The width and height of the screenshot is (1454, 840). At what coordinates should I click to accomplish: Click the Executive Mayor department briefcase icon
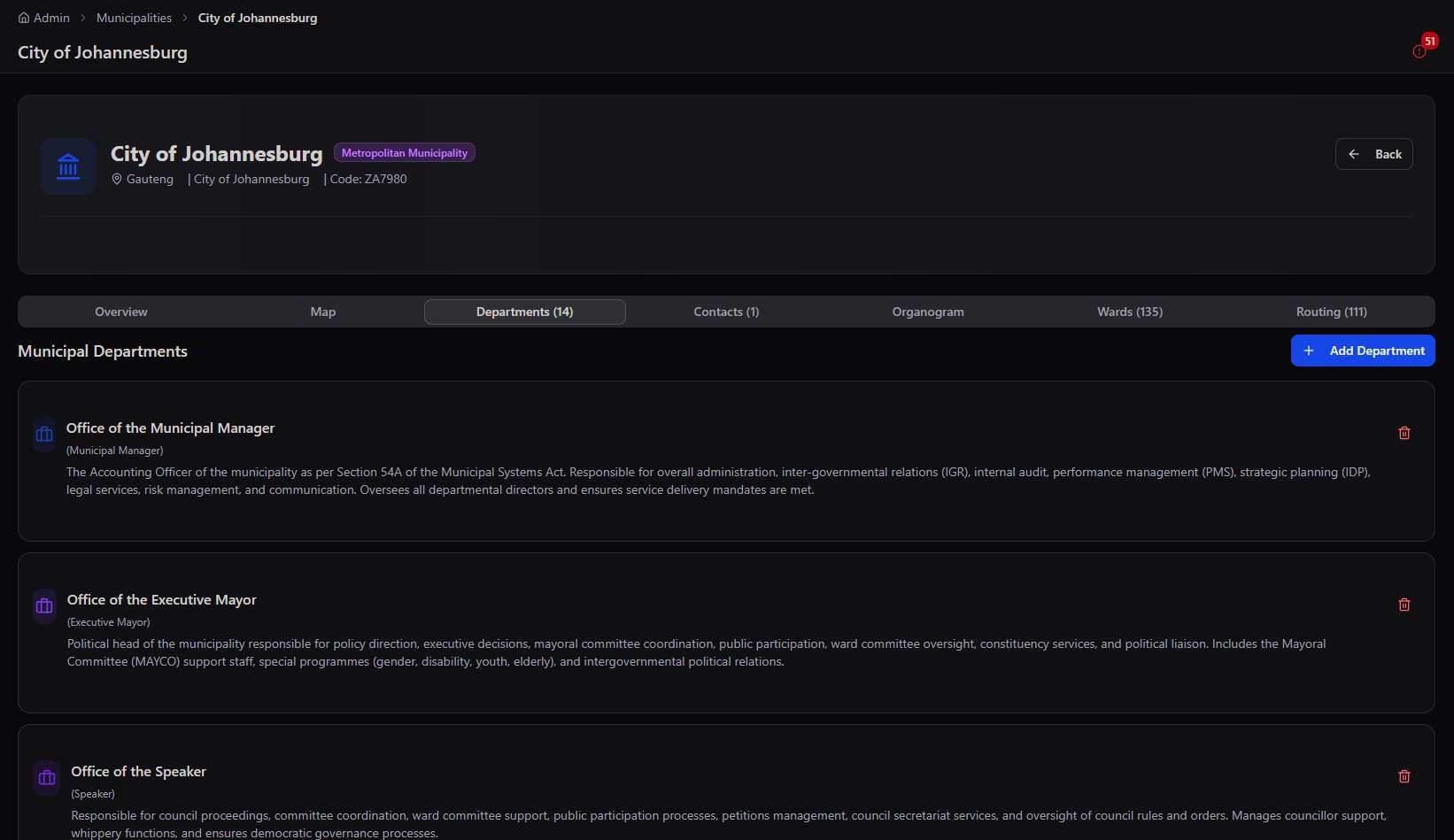(44, 606)
